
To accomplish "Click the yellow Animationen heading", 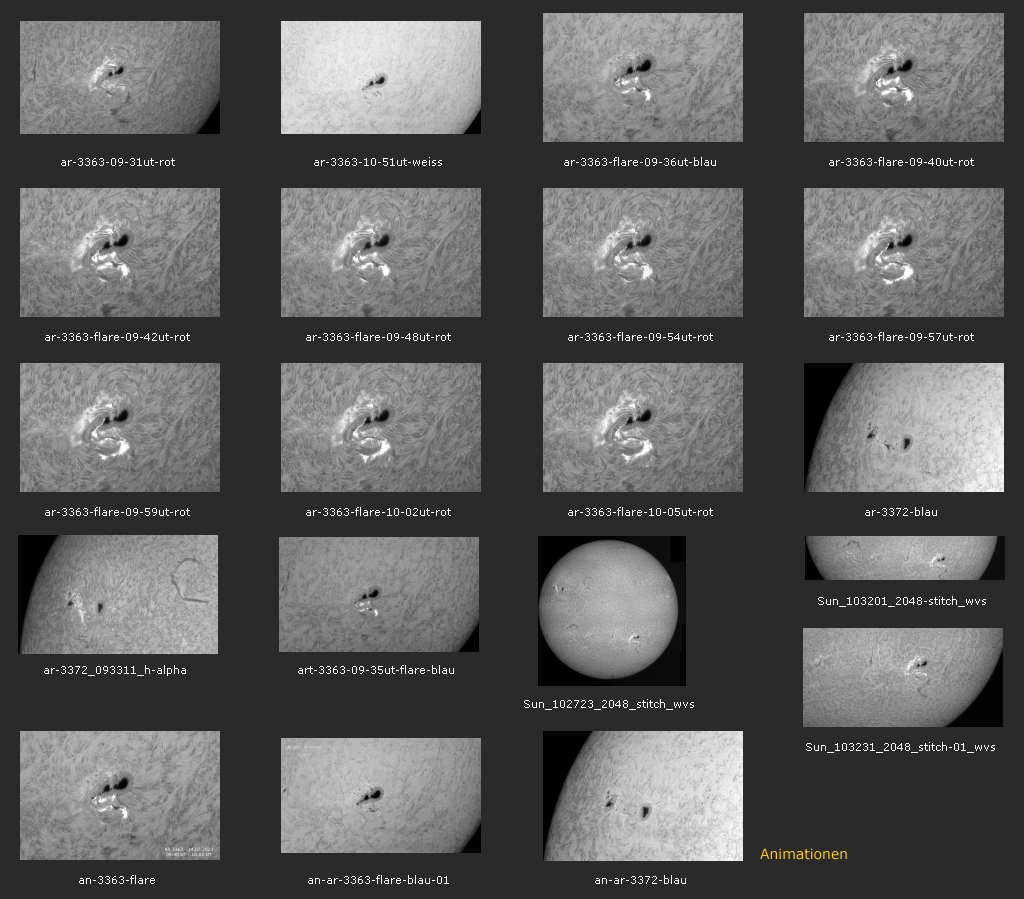I will (803, 854).
